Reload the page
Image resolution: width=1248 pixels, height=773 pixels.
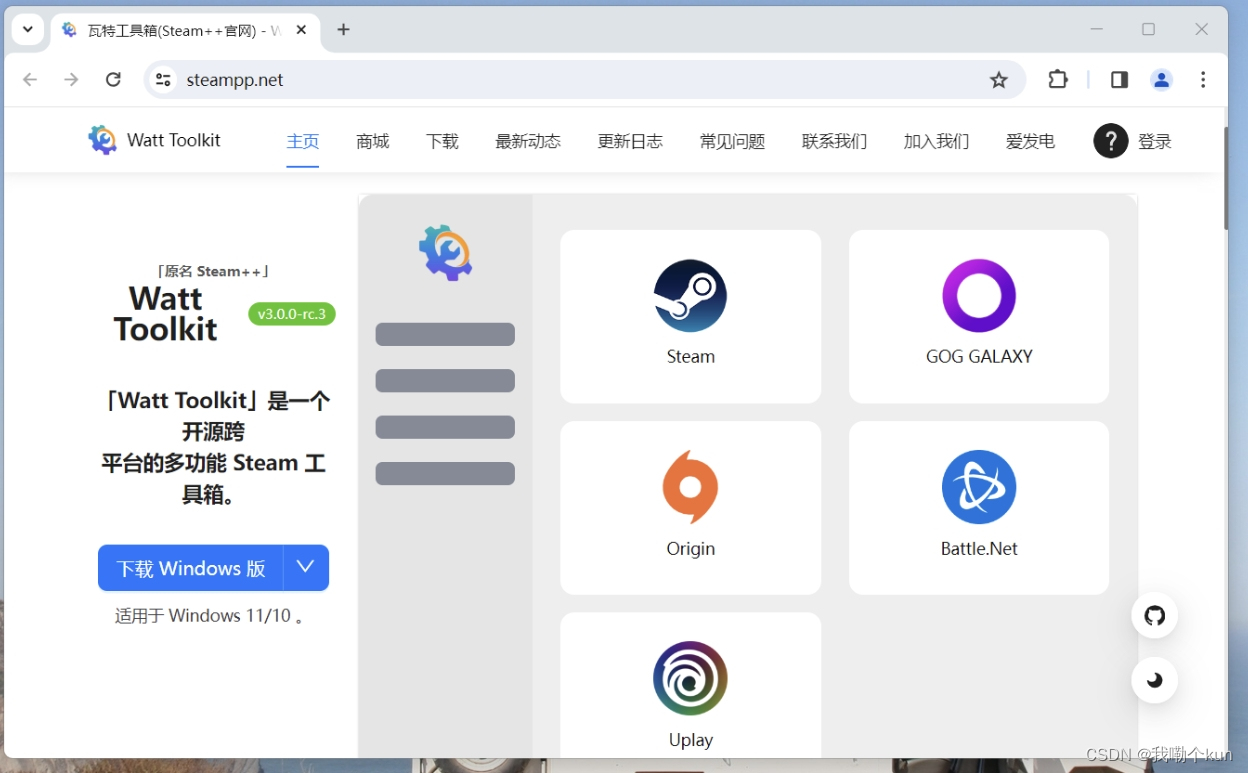point(113,80)
